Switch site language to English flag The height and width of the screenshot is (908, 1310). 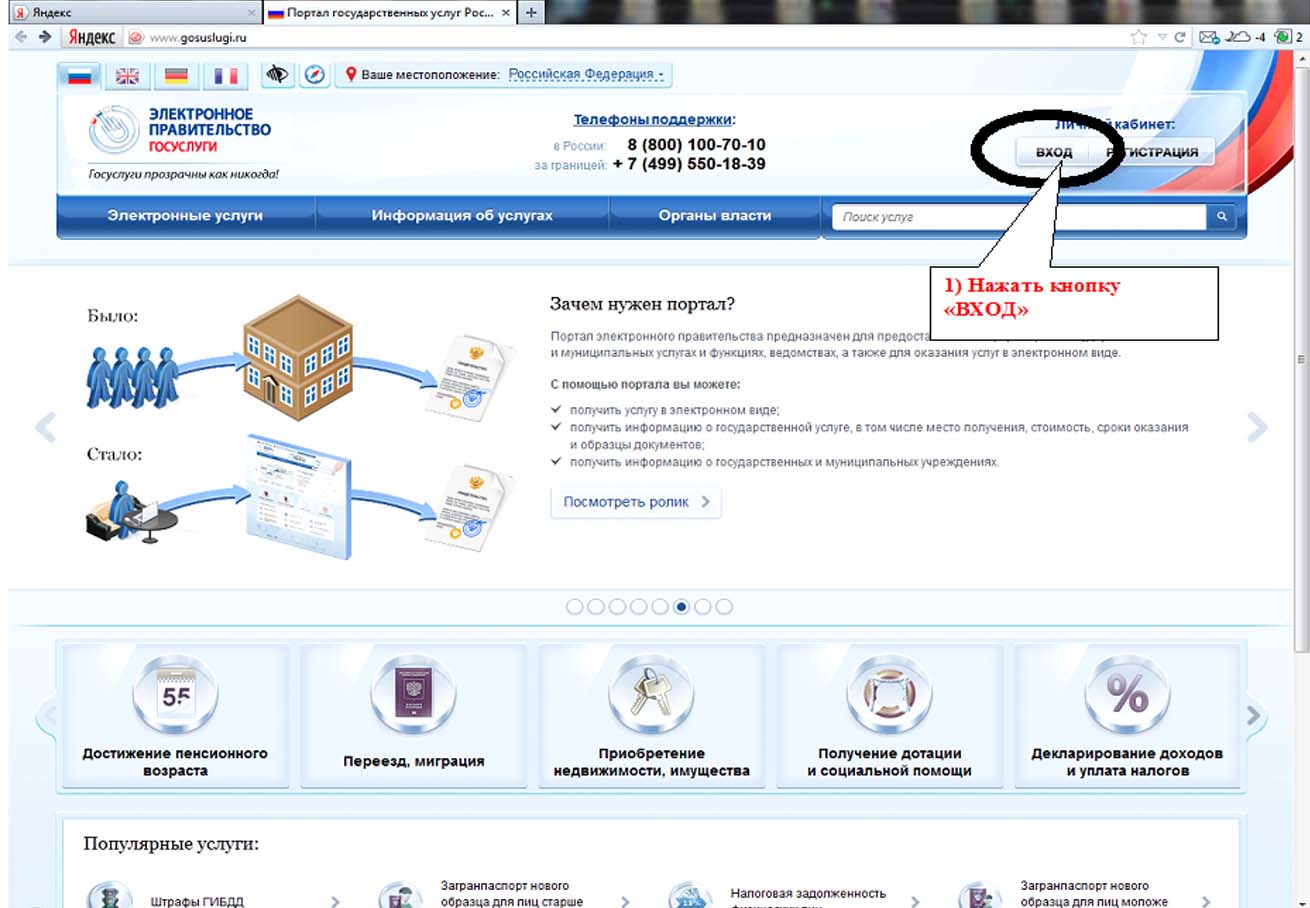128,75
